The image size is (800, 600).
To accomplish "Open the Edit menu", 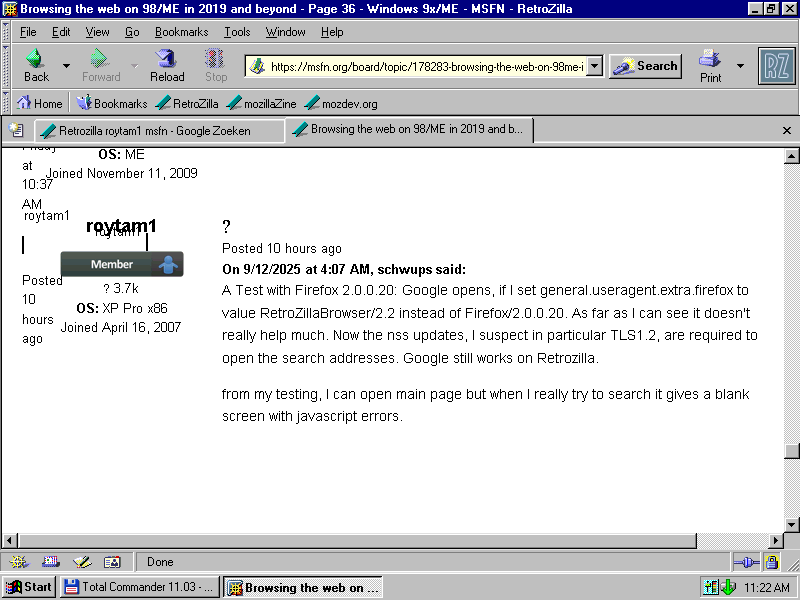I will 61,32.
